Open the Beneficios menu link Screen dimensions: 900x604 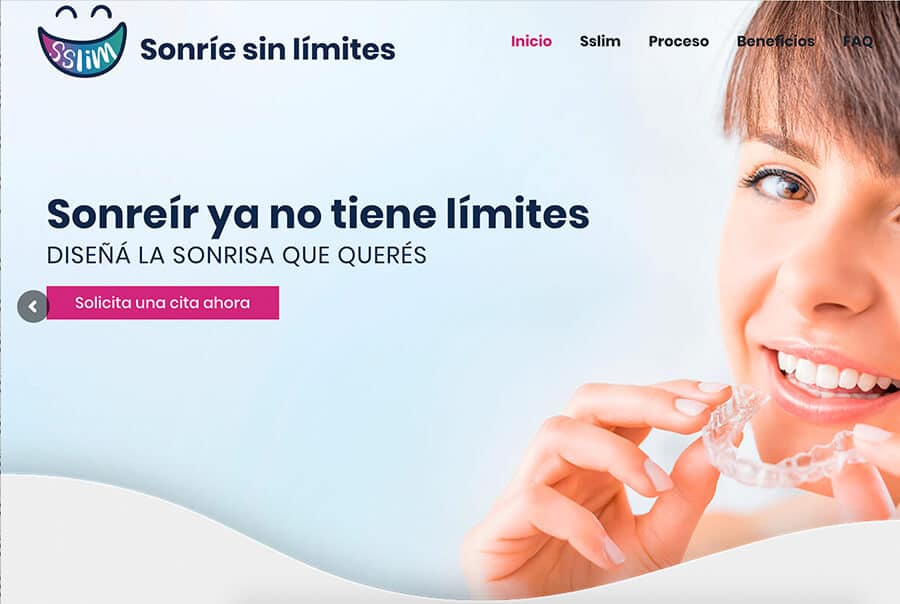776,41
